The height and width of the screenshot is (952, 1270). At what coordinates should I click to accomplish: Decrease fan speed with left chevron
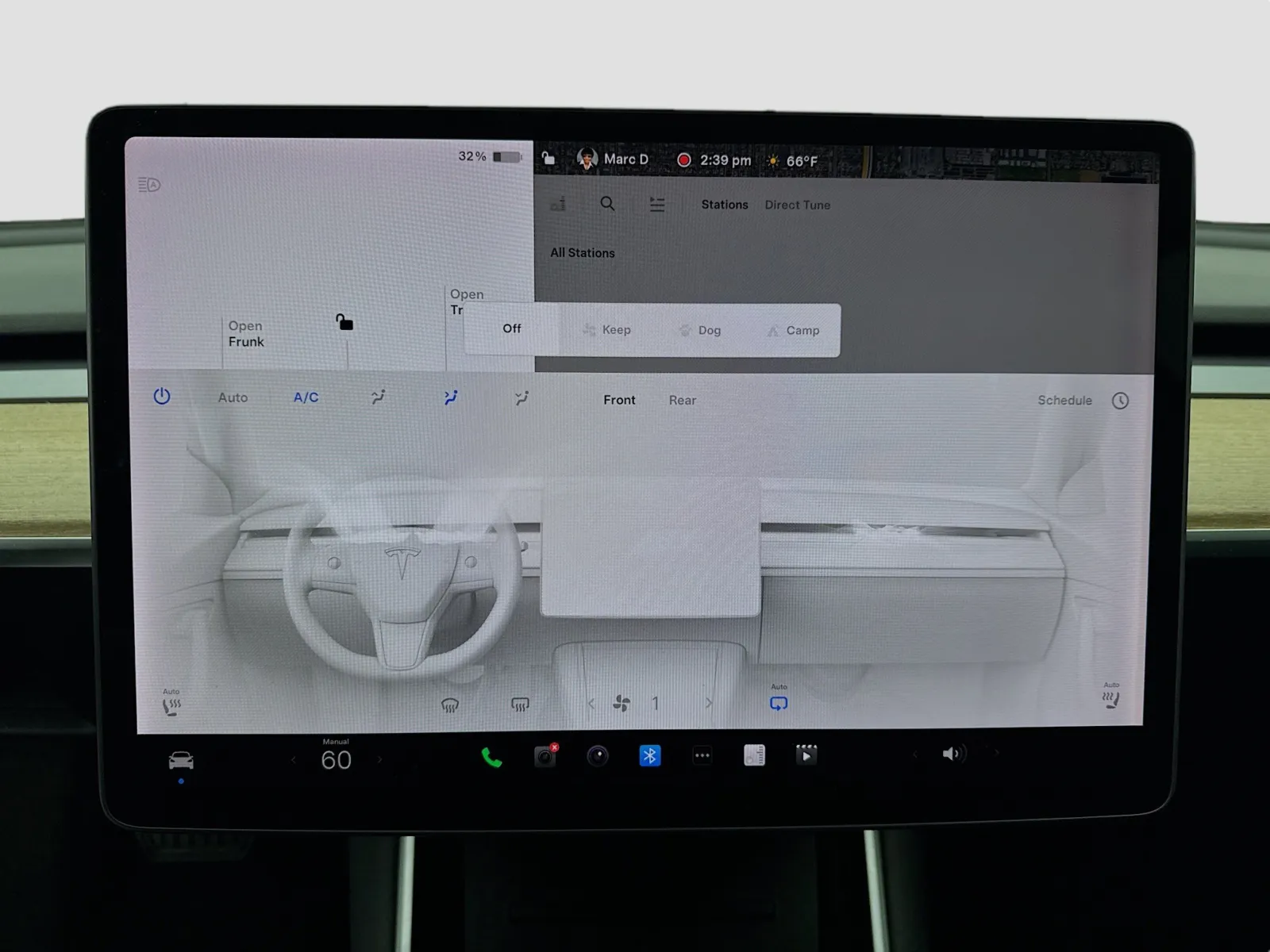tap(591, 704)
